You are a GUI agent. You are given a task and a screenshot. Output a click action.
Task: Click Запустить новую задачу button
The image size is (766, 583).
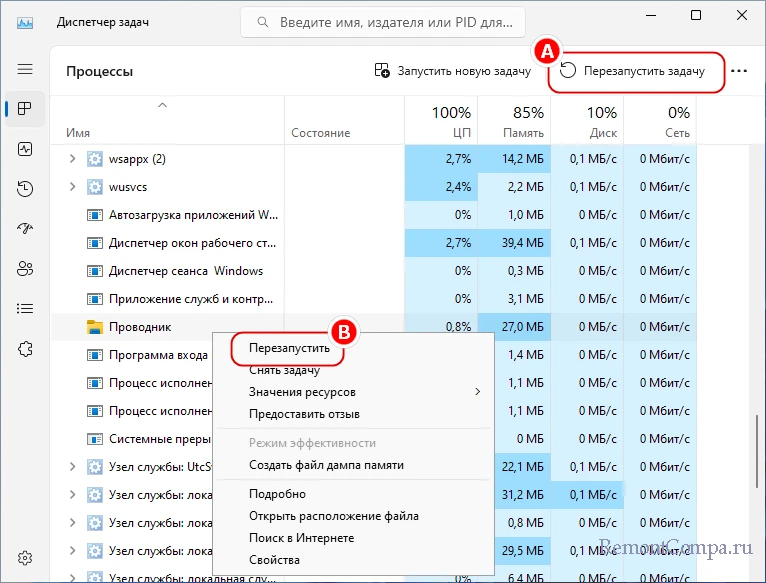(x=452, y=71)
